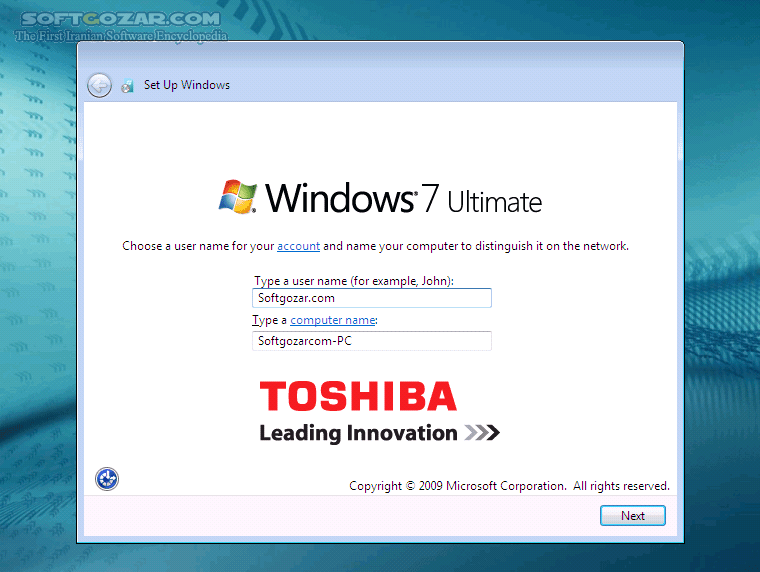The height and width of the screenshot is (572, 760).
Task: Click the Set Up Windows title icon
Action: (127, 86)
